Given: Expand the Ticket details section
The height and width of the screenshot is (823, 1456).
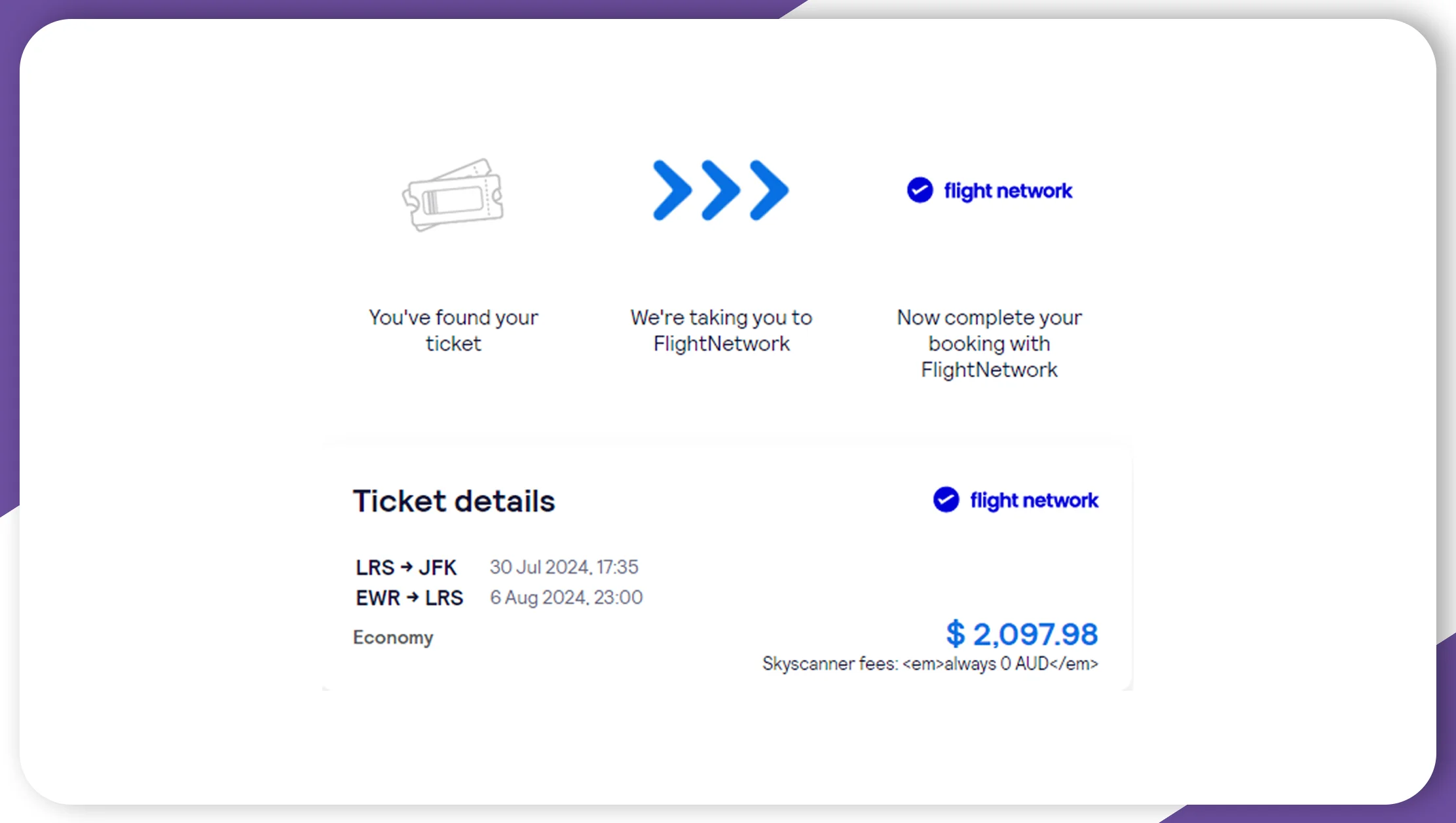Looking at the screenshot, I should click(454, 501).
